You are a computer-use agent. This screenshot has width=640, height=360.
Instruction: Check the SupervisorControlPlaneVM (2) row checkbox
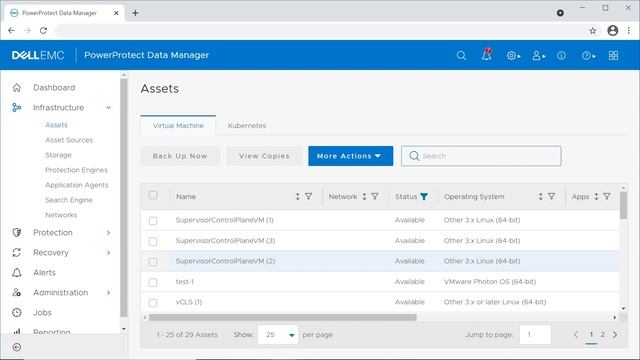pyautogui.click(x=153, y=262)
